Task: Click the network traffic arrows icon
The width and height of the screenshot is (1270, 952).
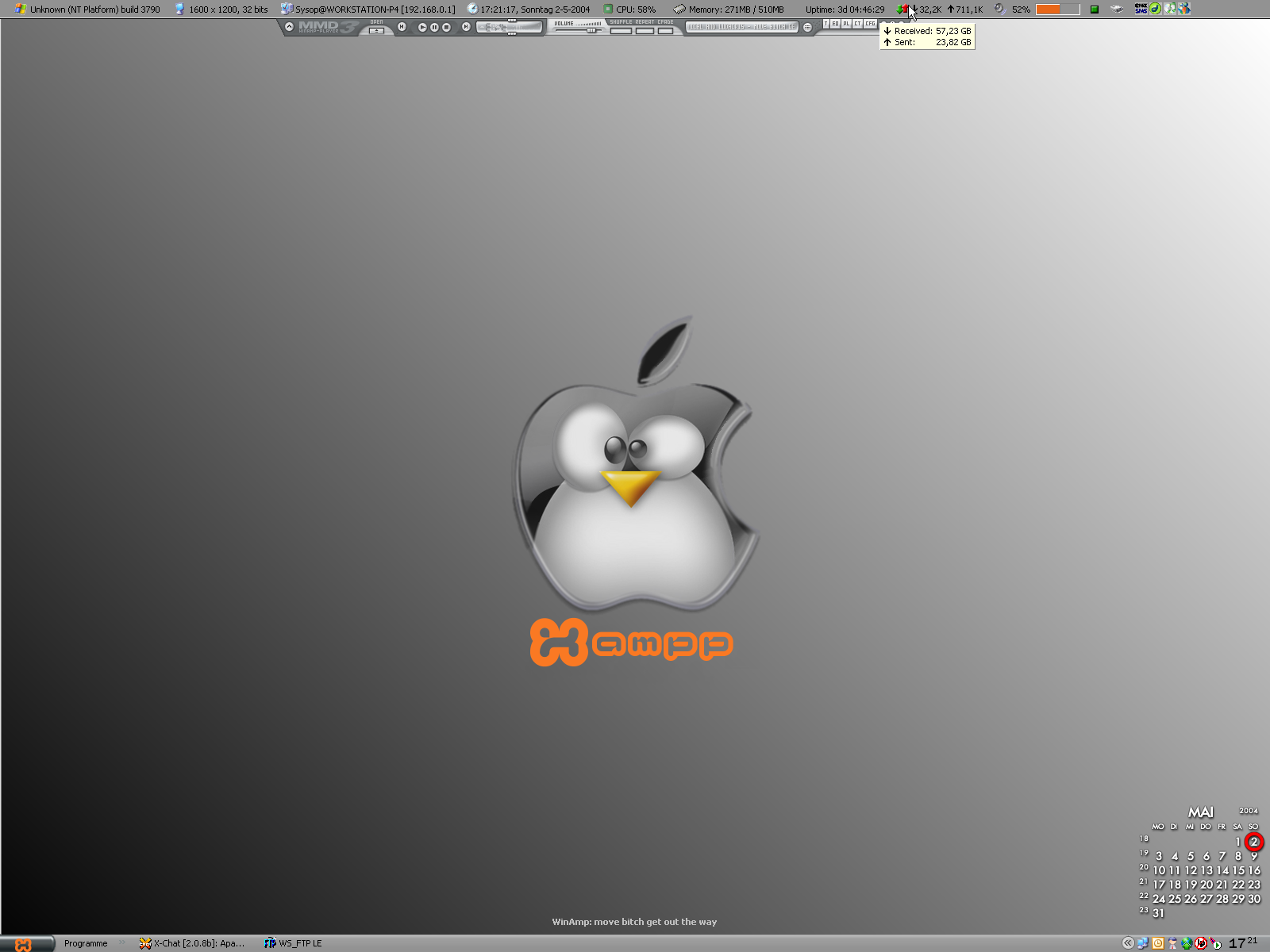Action: [x=904, y=10]
